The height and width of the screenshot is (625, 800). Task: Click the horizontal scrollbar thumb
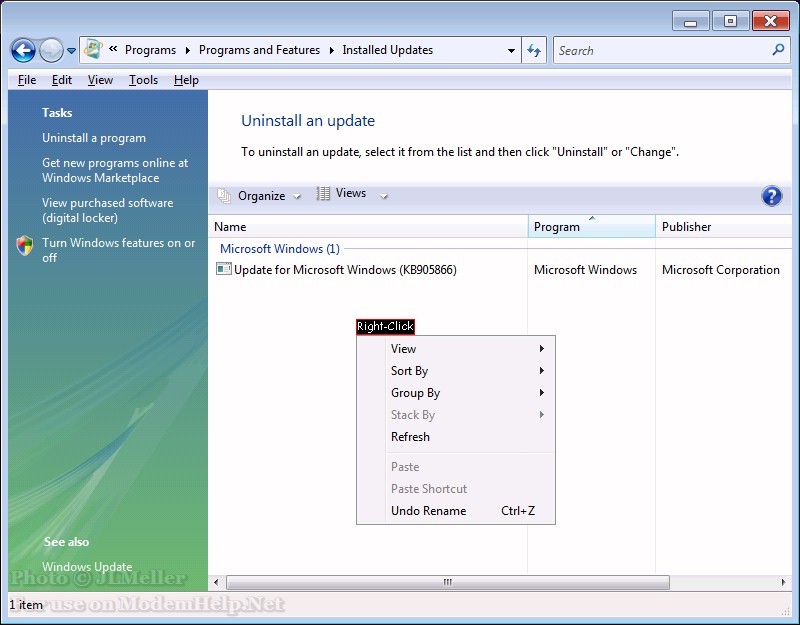(447, 582)
